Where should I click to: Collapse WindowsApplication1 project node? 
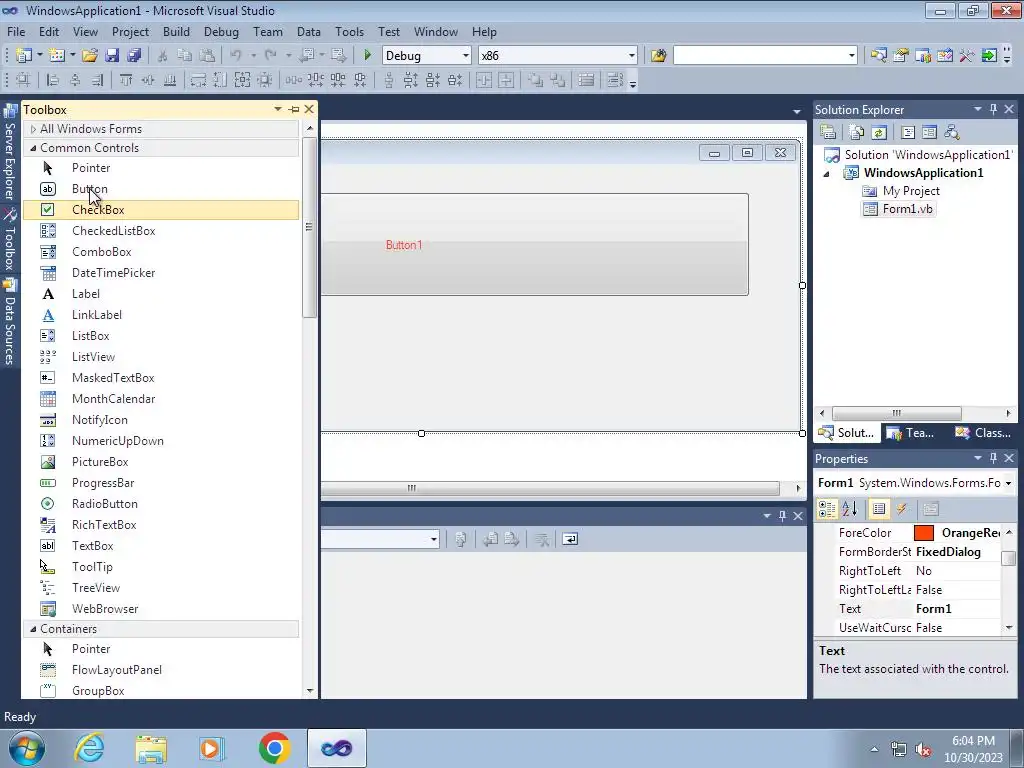(x=826, y=174)
